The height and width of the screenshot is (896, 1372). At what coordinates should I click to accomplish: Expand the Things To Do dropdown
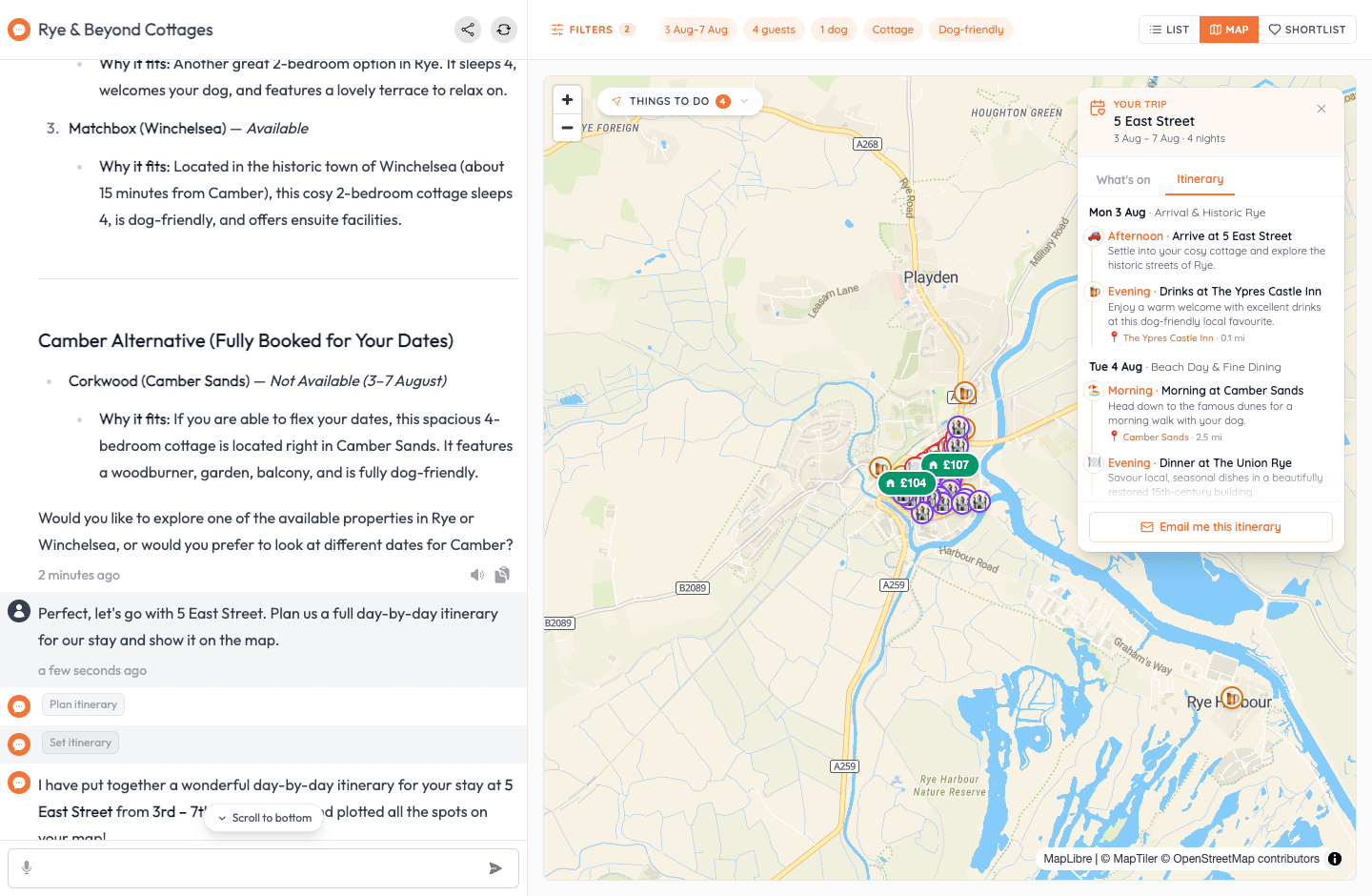tap(680, 101)
